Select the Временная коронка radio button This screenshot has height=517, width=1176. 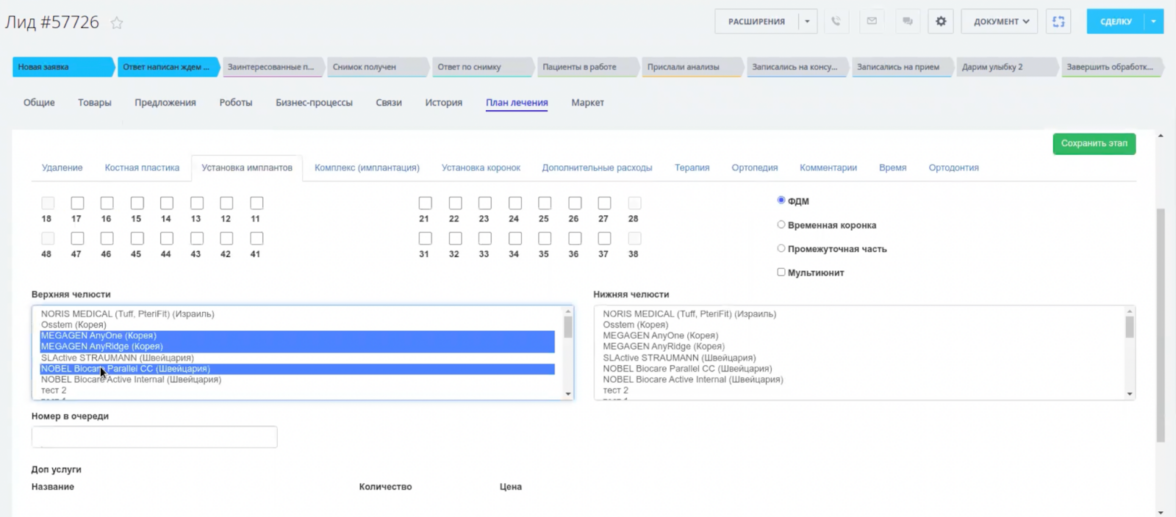[781, 225]
